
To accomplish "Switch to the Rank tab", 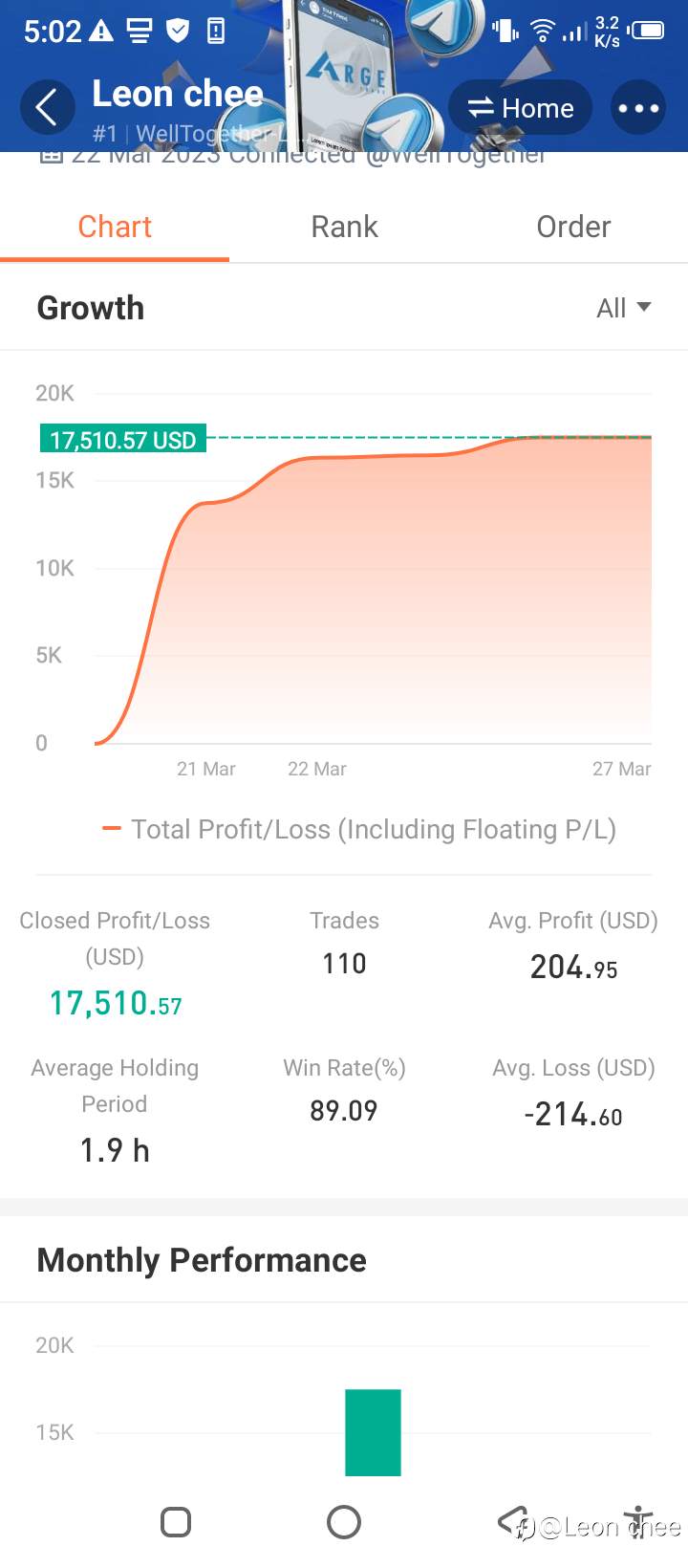I will [x=344, y=227].
